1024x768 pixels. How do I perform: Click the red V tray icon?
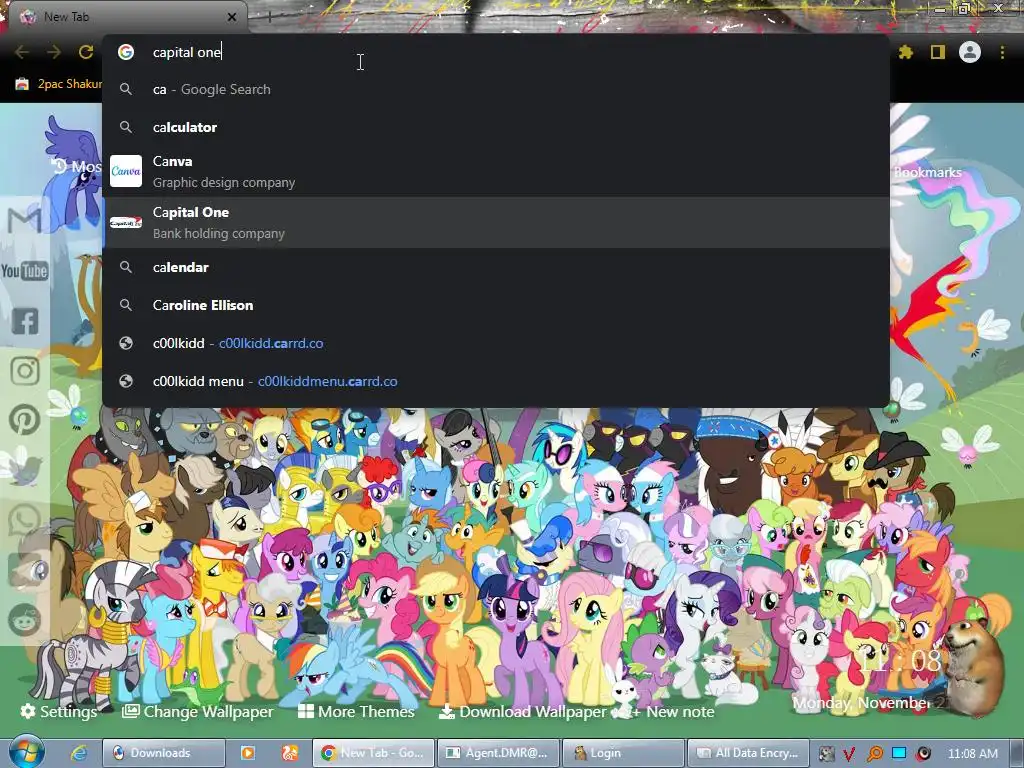point(849,753)
